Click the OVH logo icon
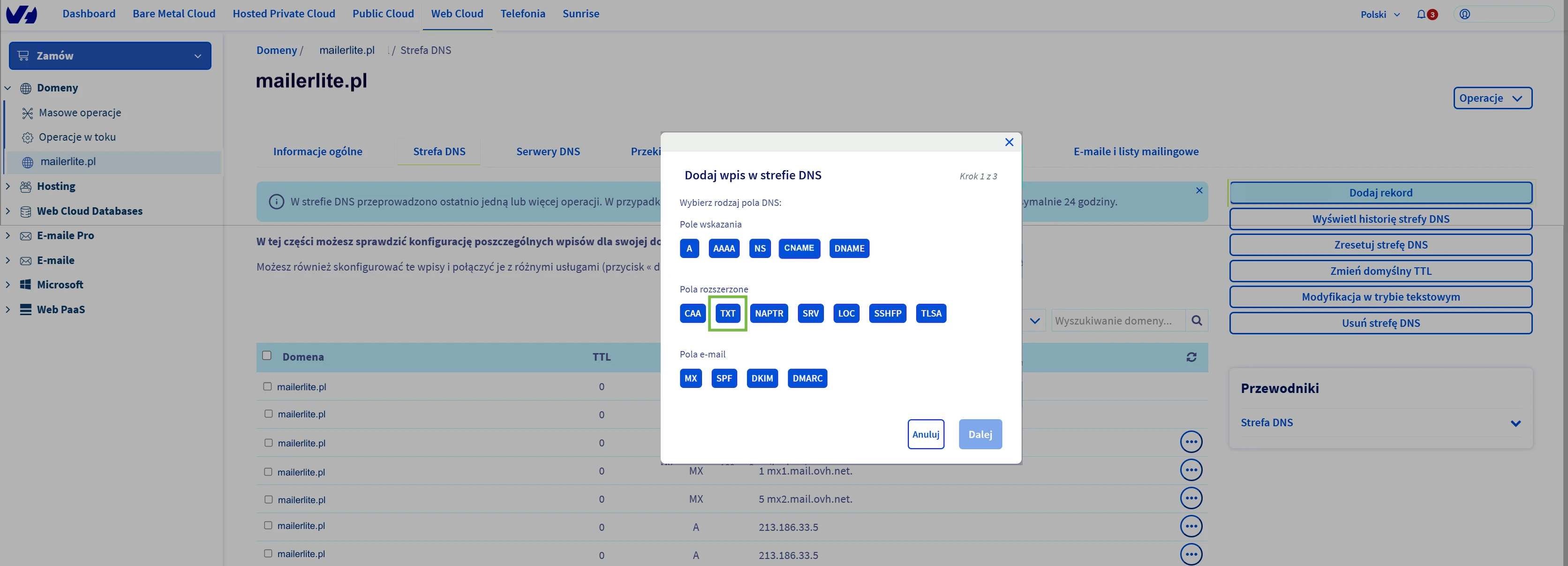The width and height of the screenshot is (1568, 566). pyautogui.click(x=21, y=14)
